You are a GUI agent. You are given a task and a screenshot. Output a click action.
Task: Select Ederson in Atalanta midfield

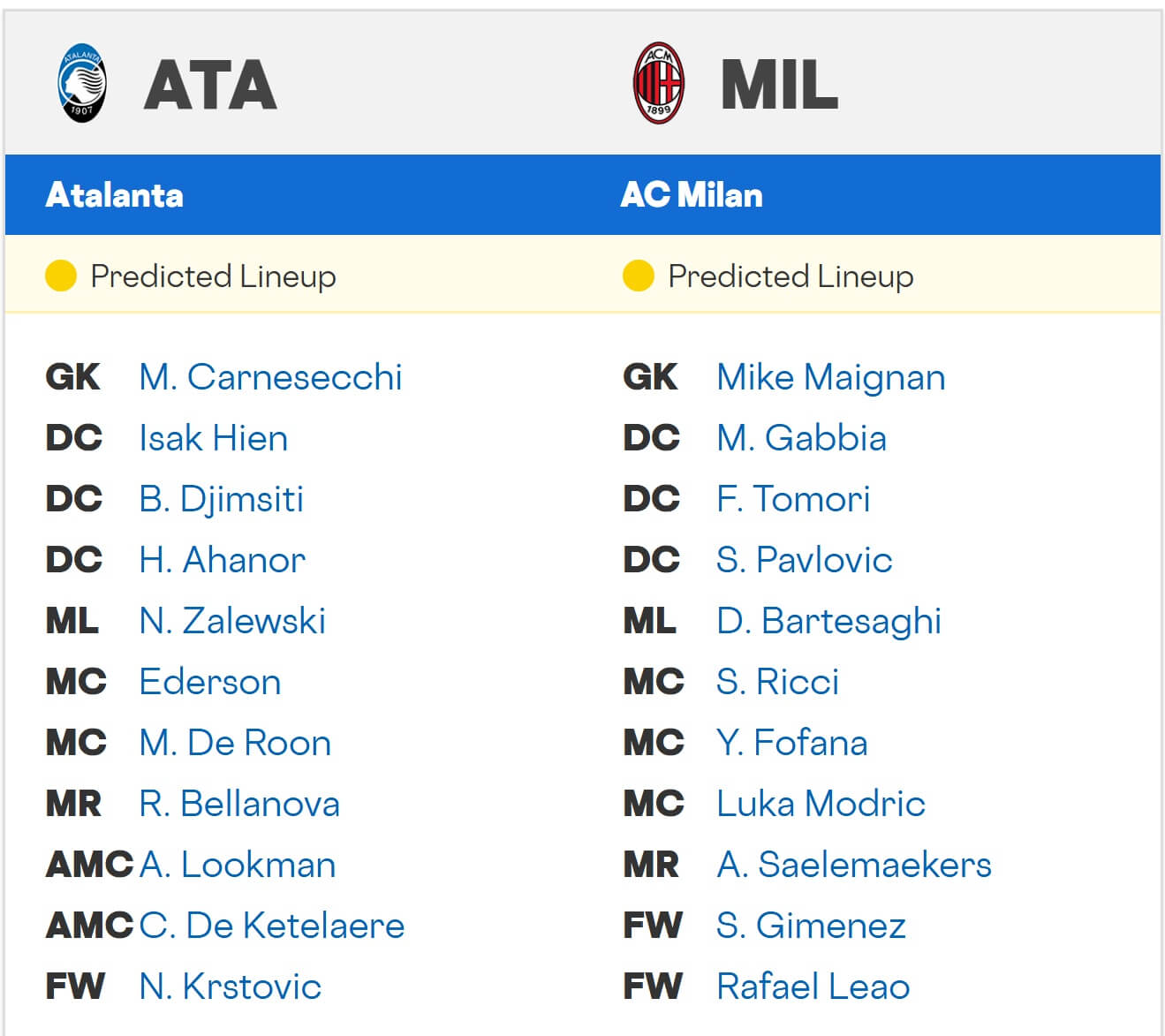click(x=210, y=682)
